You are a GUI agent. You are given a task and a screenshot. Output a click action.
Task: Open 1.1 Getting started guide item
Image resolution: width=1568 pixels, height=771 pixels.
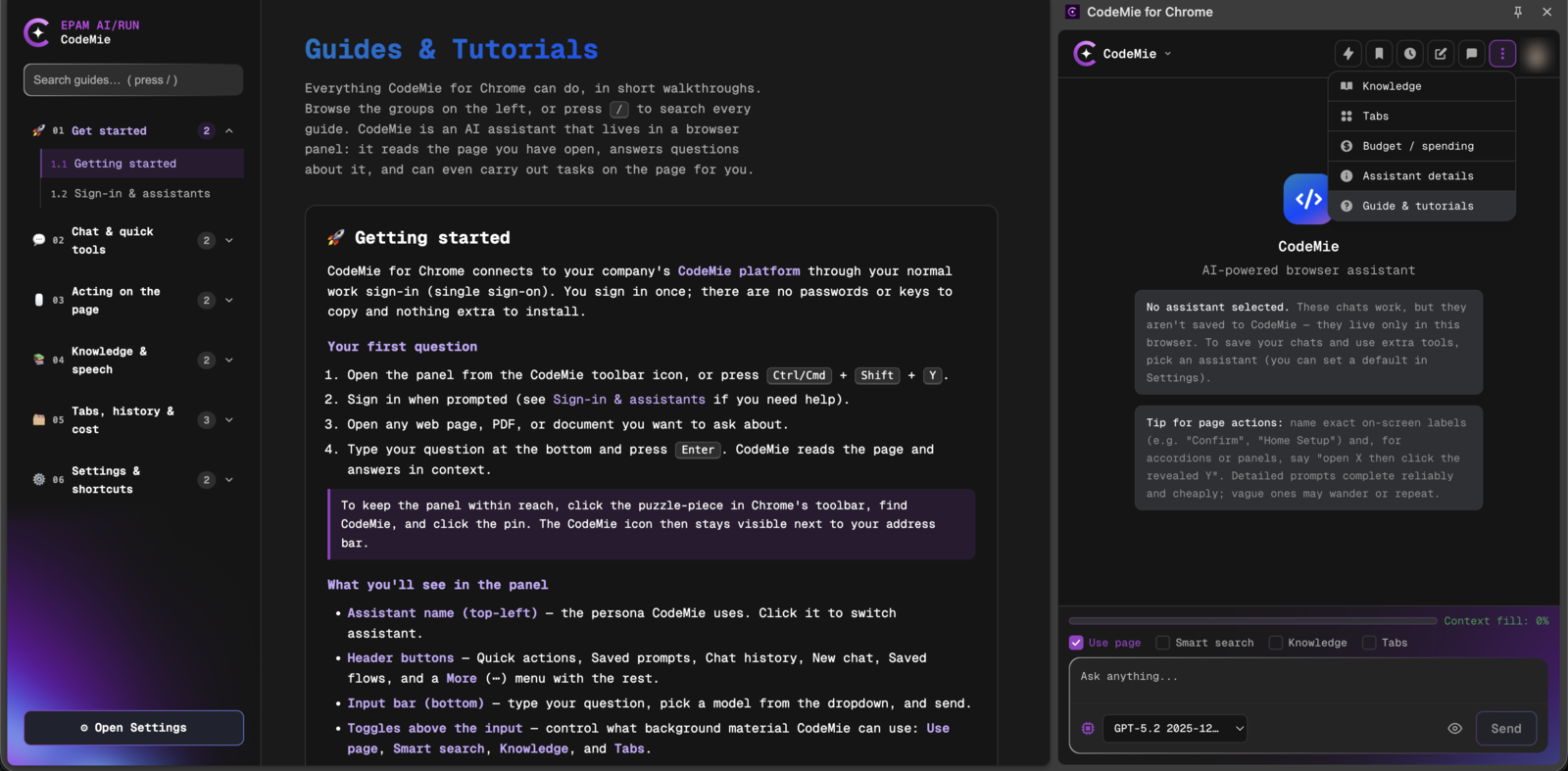coord(142,164)
